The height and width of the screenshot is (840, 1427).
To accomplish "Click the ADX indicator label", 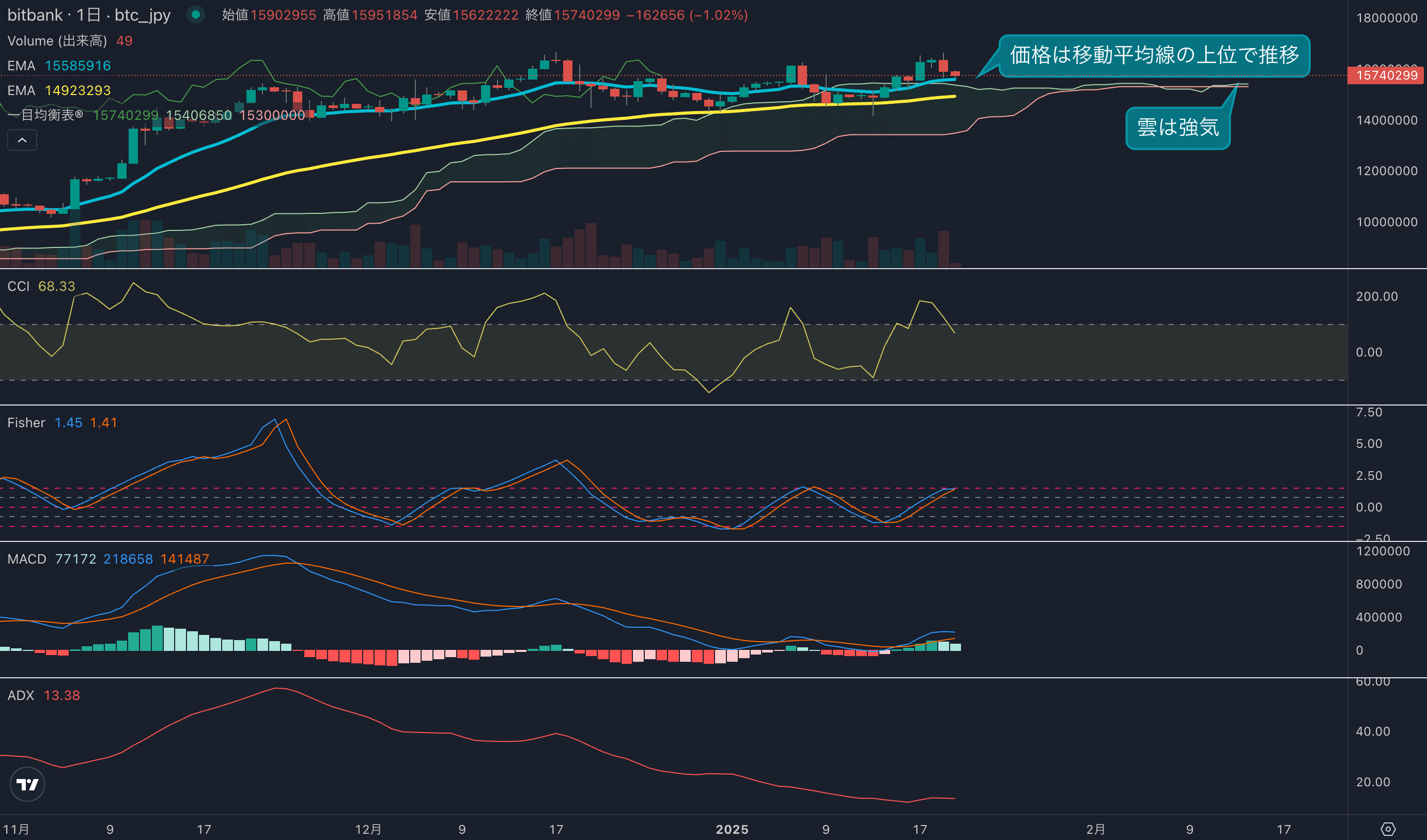I will [21, 696].
